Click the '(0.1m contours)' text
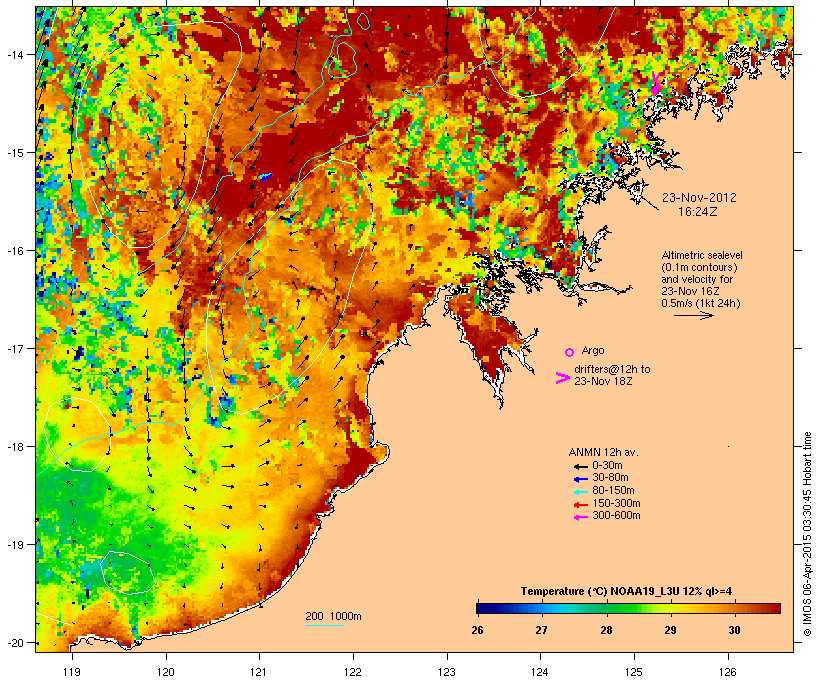The width and height of the screenshot is (820, 680). pyautogui.click(x=699, y=267)
